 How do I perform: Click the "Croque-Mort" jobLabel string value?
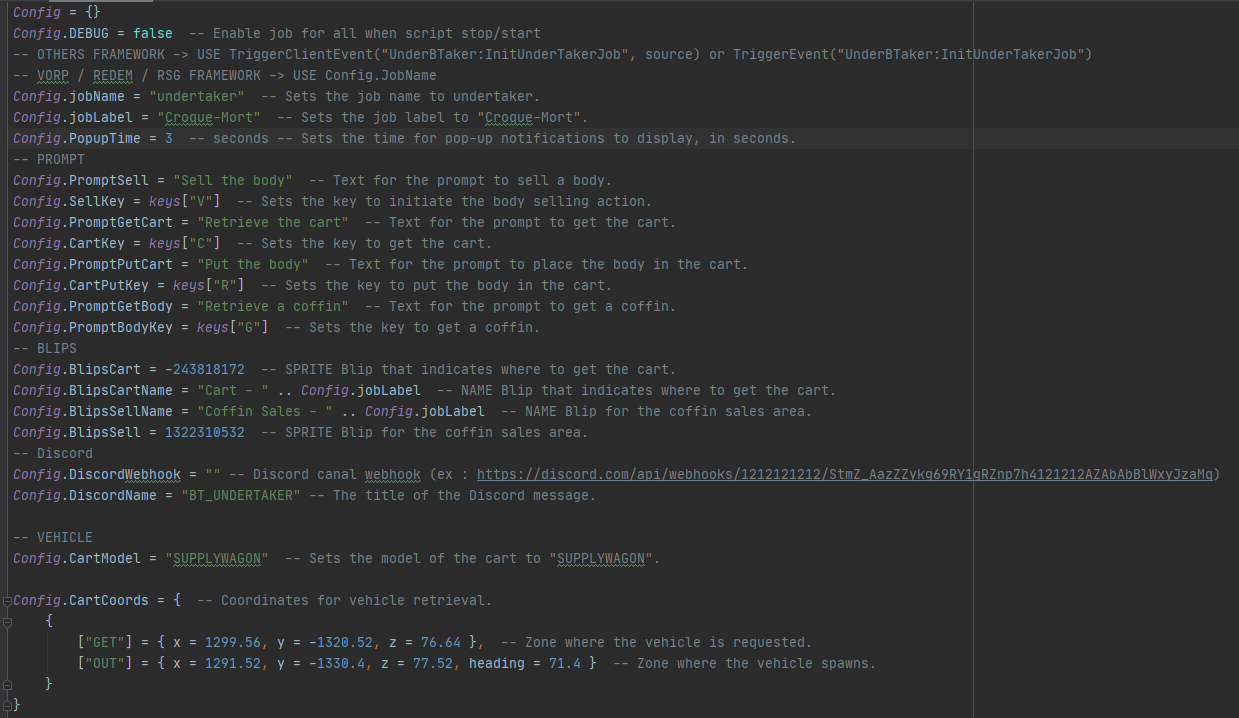pyautogui.click(x=209, y=118)
